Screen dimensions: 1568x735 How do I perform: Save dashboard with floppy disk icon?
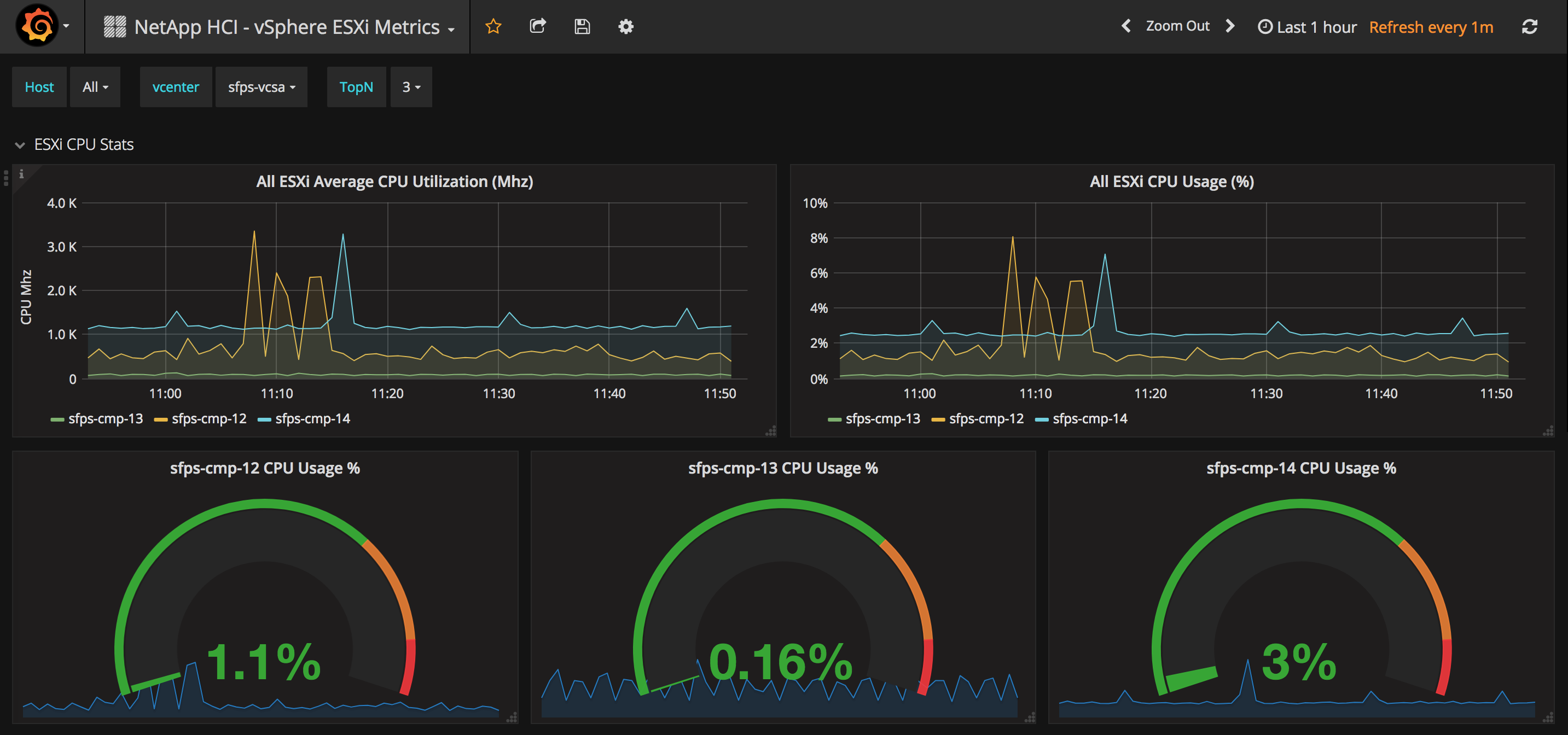coord(582,26)
